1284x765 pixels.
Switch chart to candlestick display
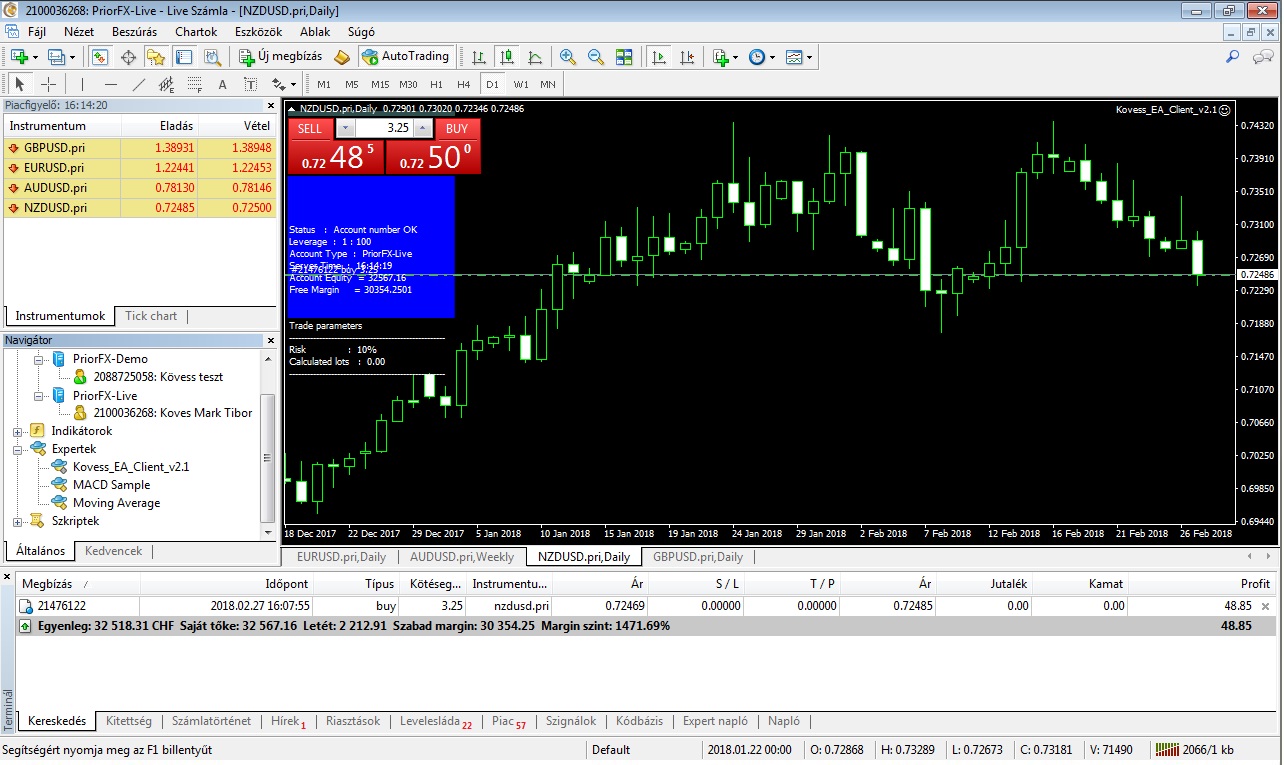(507, 57)
